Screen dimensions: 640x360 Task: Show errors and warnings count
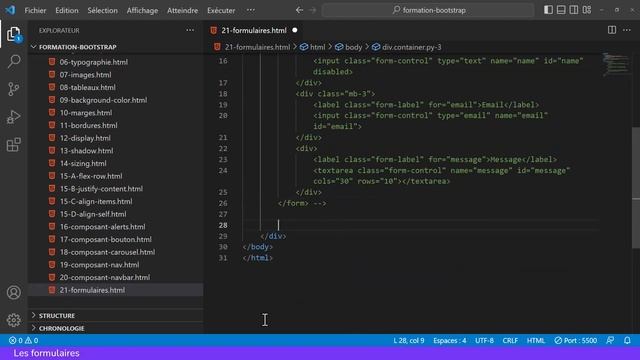[x=23, y=340]
